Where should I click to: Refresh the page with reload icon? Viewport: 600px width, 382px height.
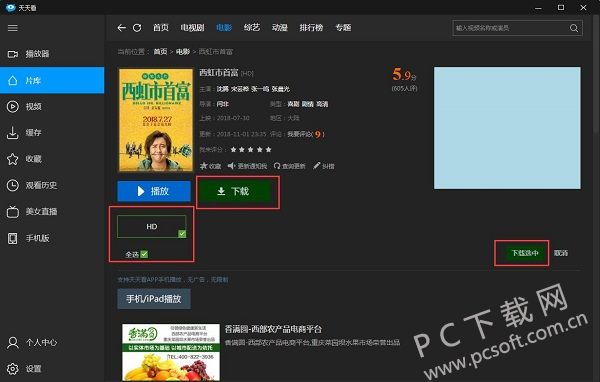(x=137, y=28)
